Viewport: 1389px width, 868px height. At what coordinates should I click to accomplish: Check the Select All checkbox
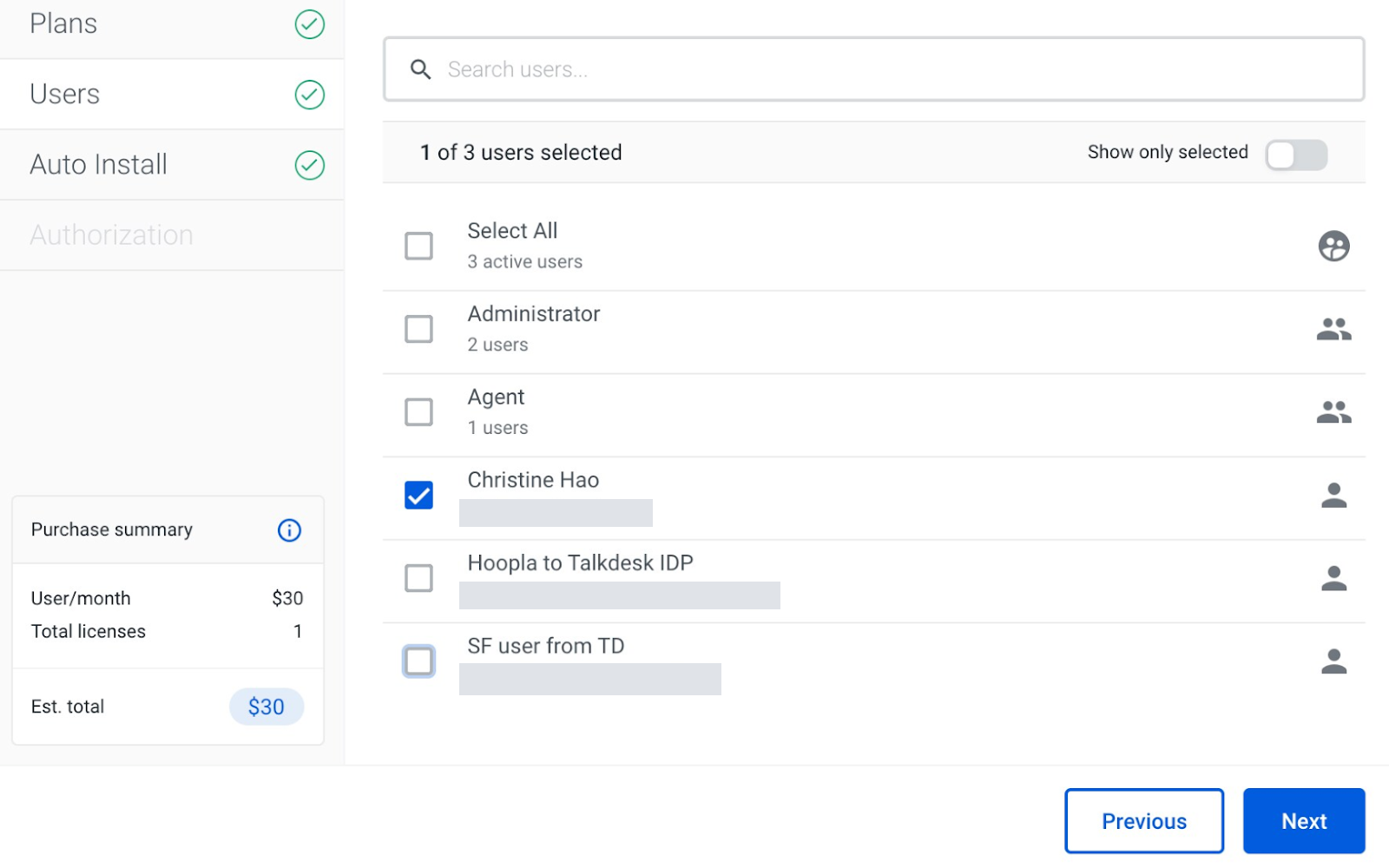coord(418,246)
